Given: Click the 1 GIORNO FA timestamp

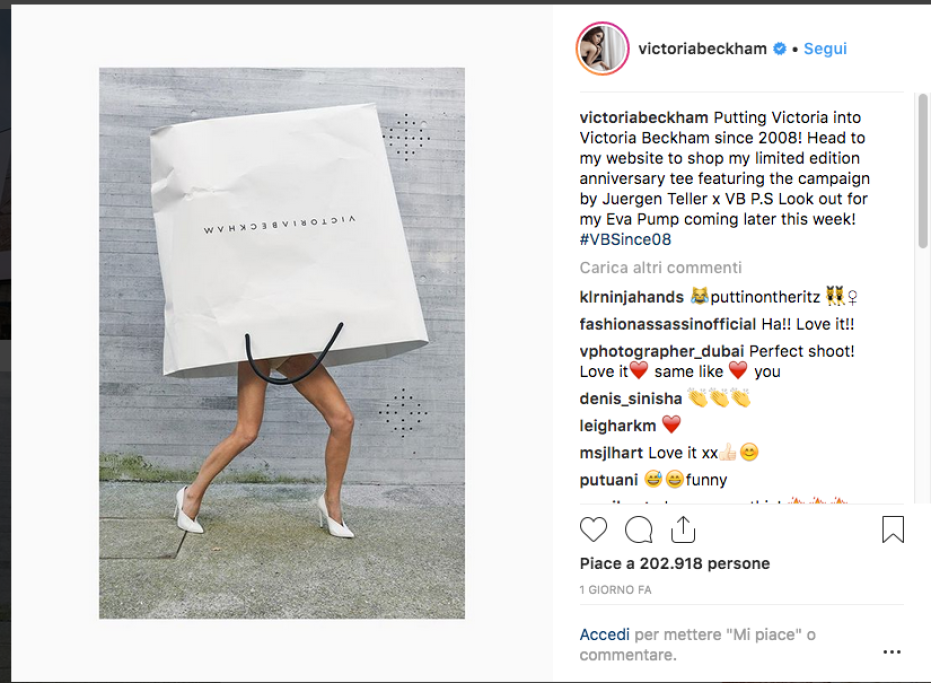Looking at the screenshot, I should point(615,590).
